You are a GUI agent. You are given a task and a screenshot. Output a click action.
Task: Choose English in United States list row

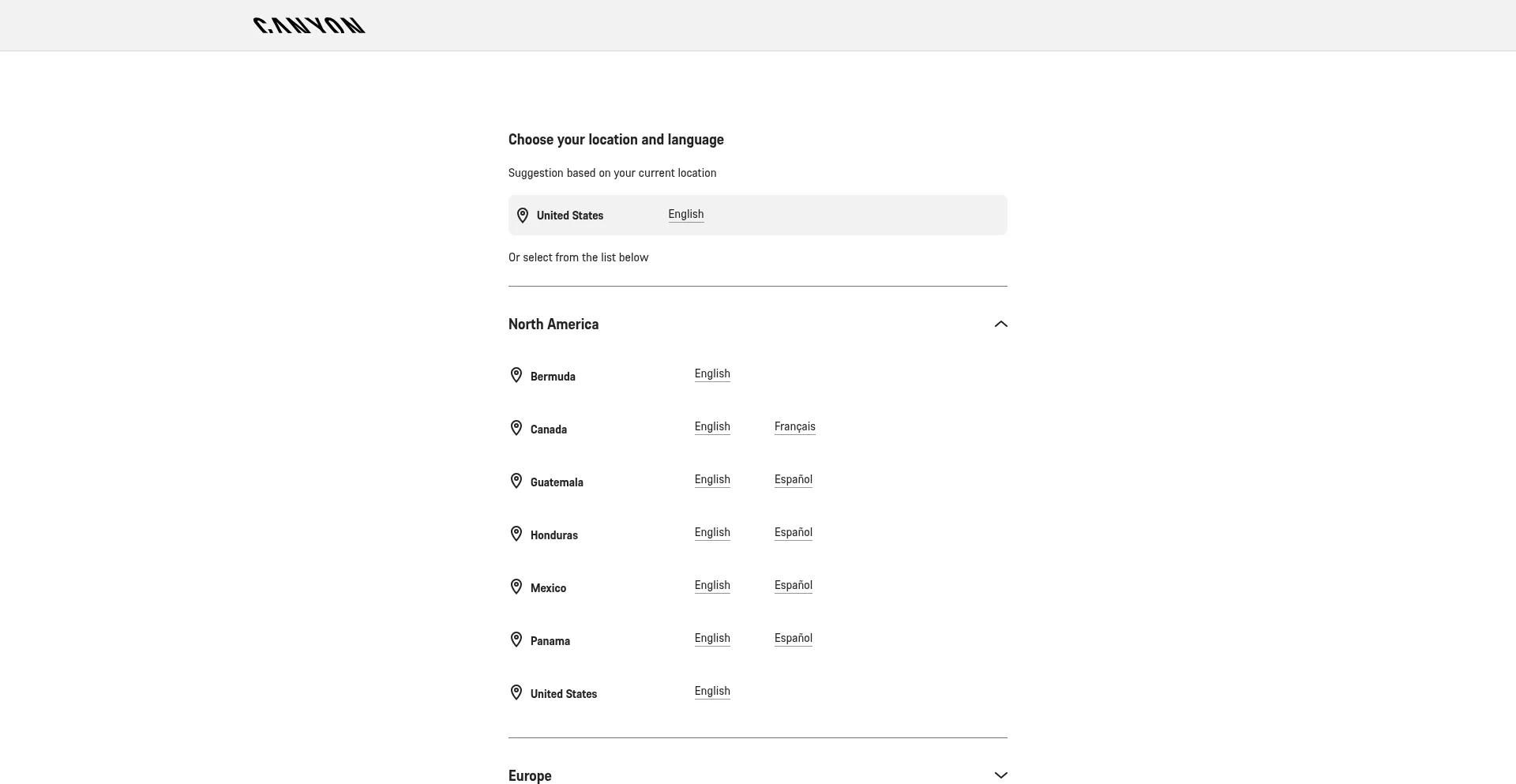712,692
